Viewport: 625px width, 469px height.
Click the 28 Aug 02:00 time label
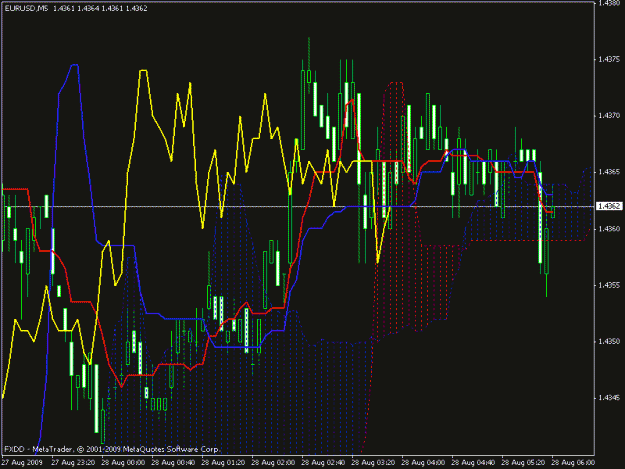tap(273, 463)
